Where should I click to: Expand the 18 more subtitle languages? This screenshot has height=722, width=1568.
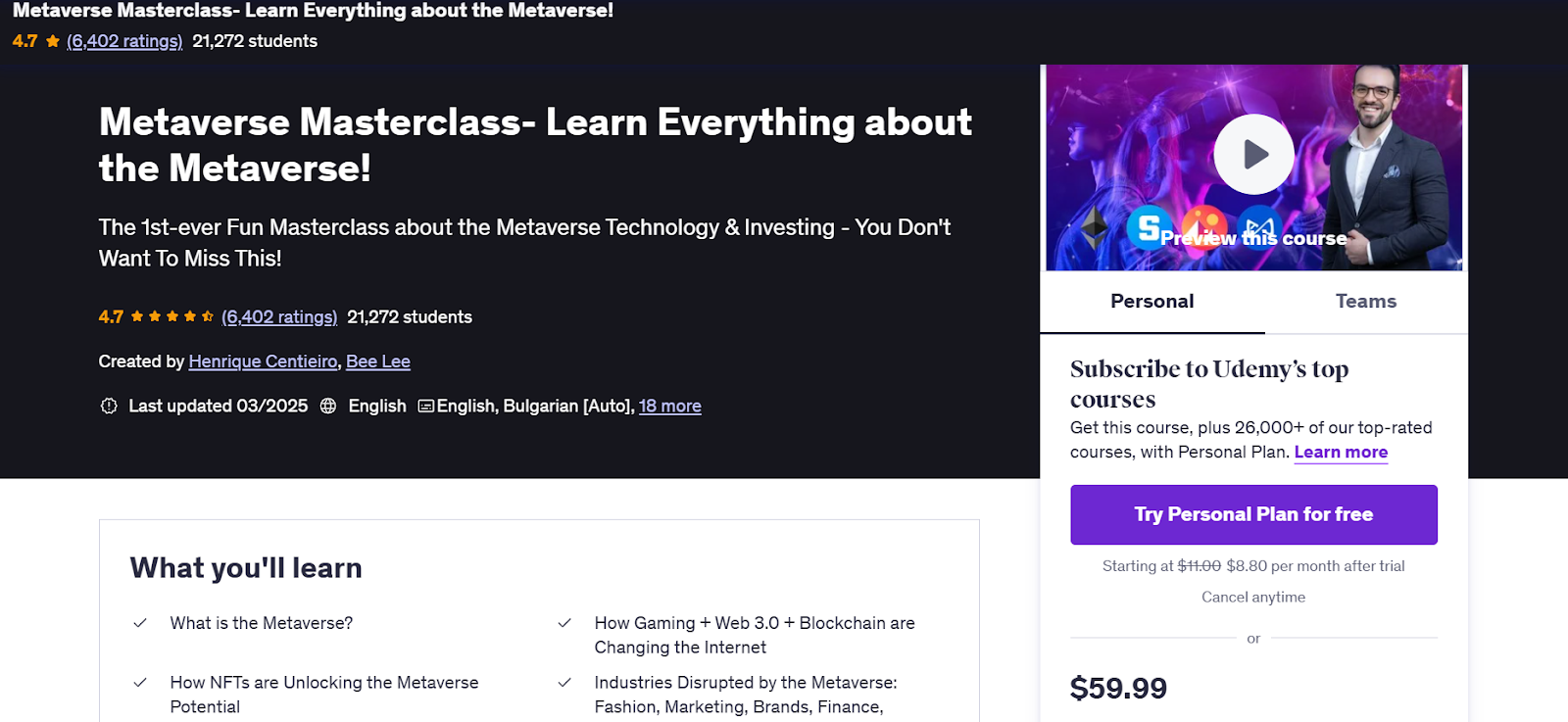(669, 406)
